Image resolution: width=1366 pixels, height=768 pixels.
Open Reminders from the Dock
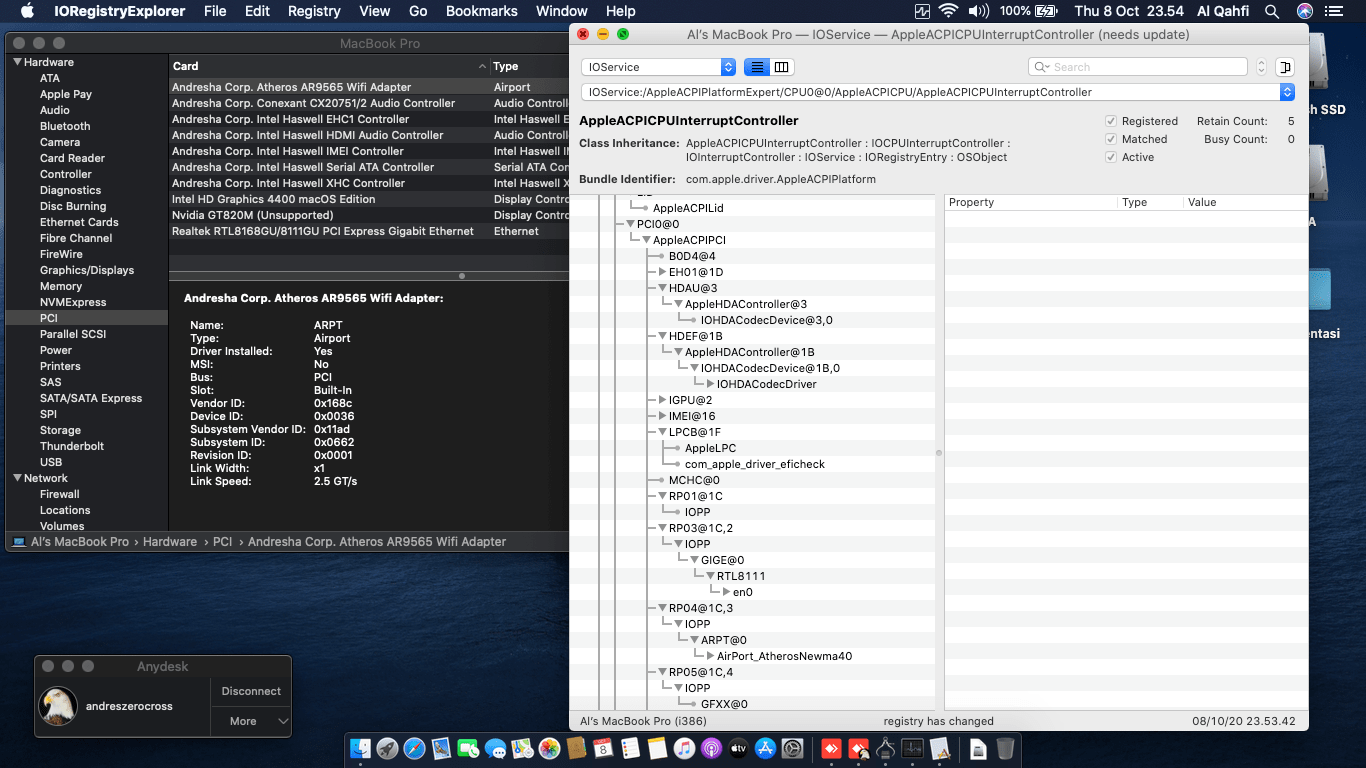tap(630, 748)
